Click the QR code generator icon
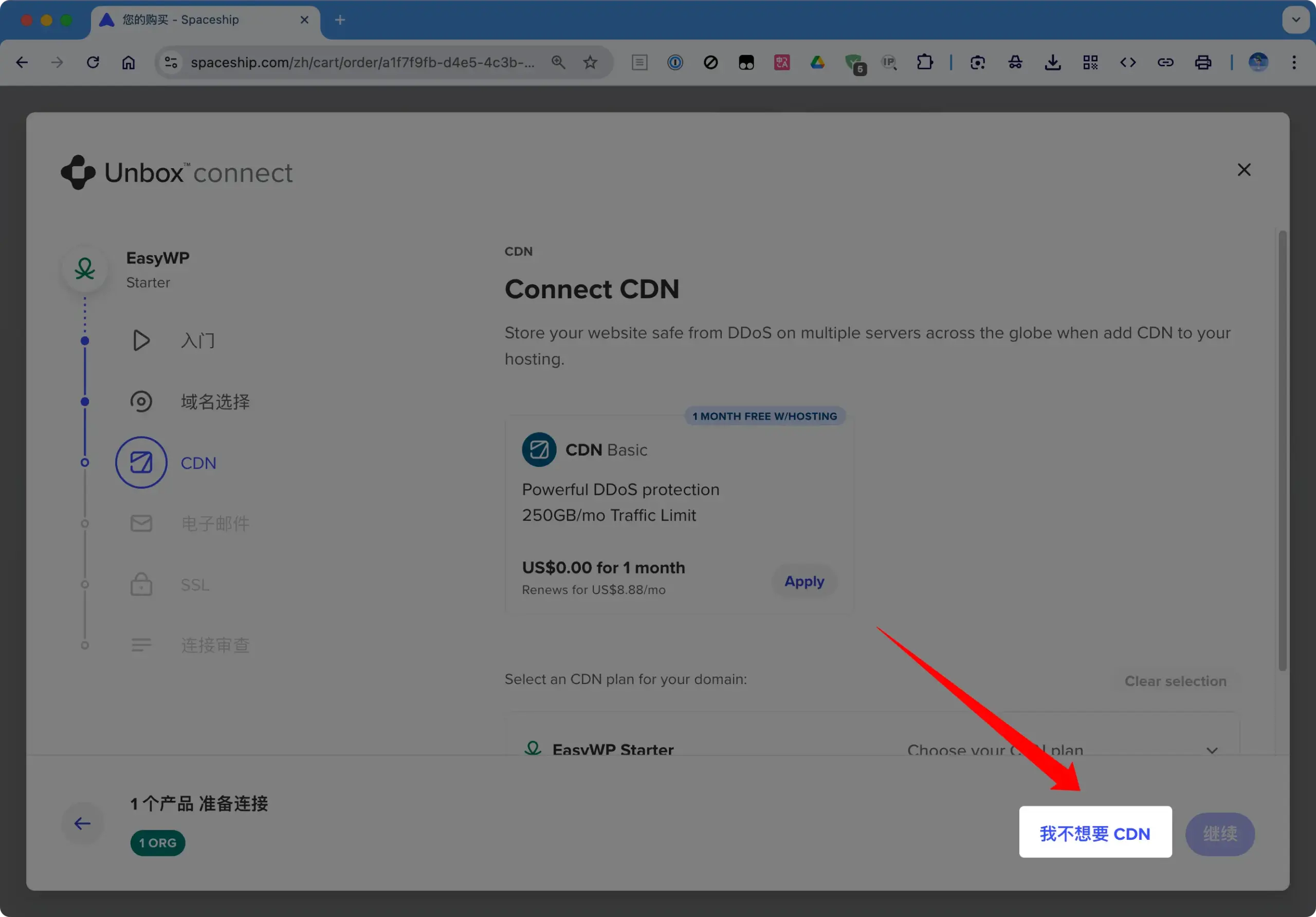This screenshot has width=1316, height=917. 1091,63
